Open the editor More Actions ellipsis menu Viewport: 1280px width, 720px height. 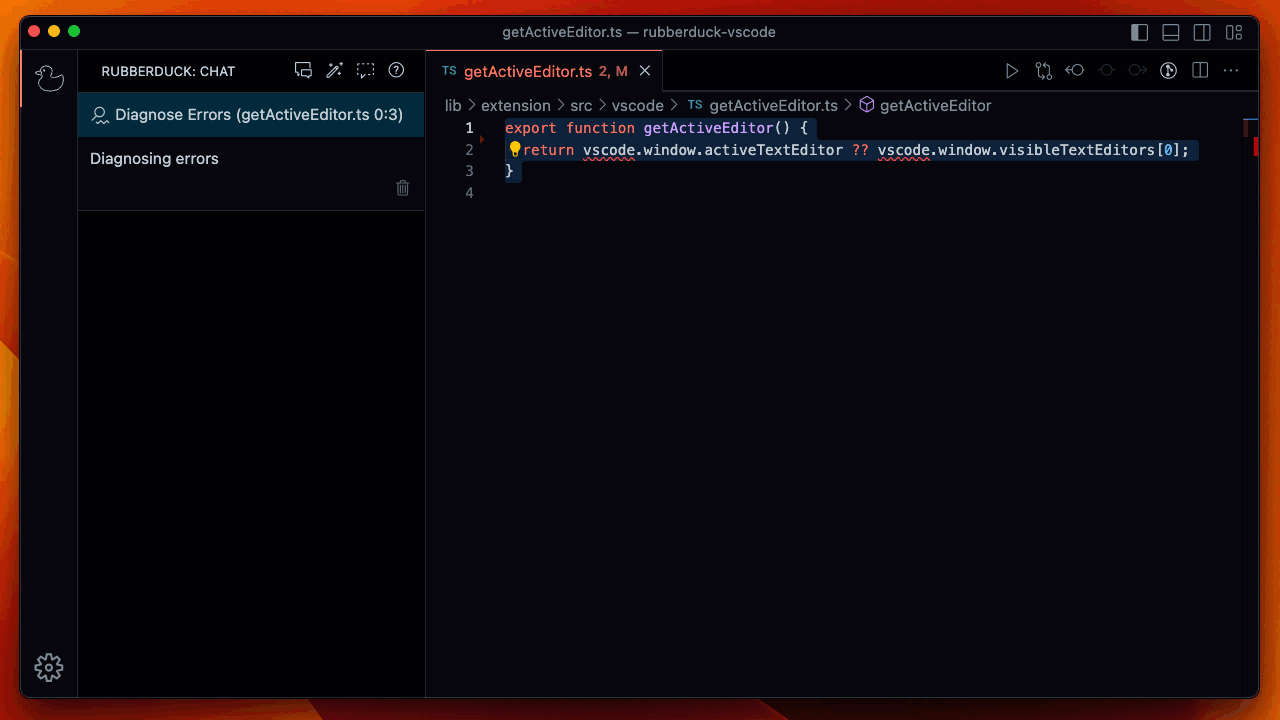[1231, 71]
